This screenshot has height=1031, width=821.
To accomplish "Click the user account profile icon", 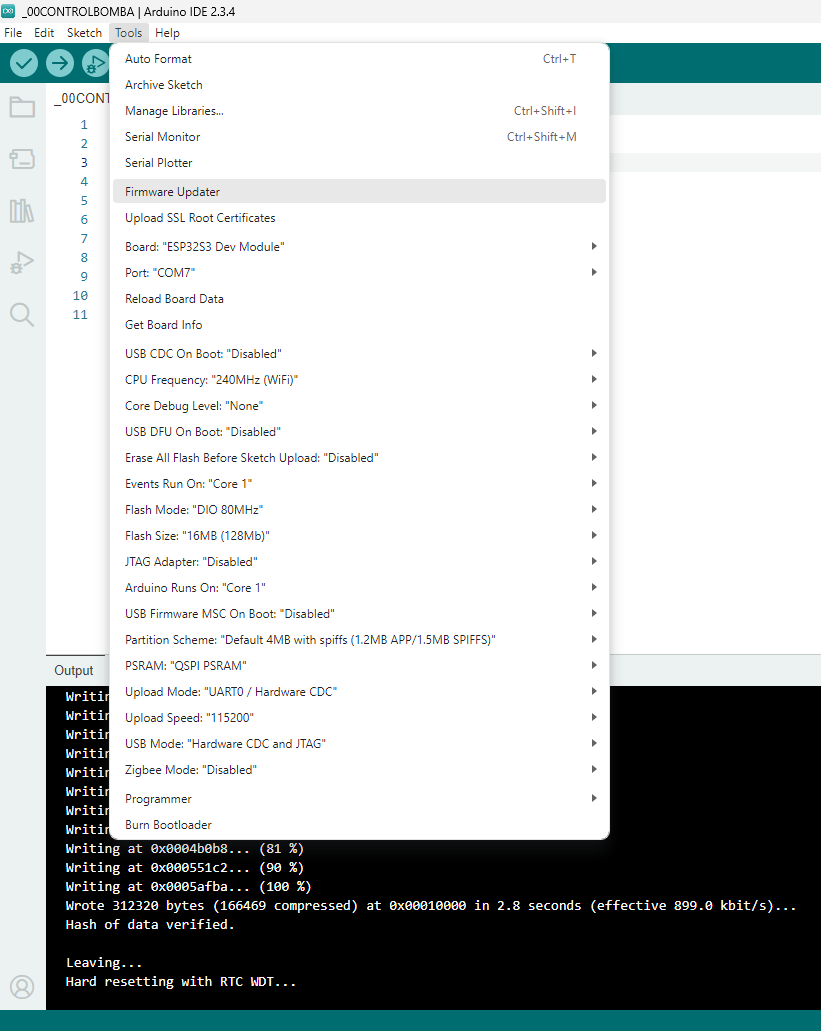I will (x=22, y=987).
